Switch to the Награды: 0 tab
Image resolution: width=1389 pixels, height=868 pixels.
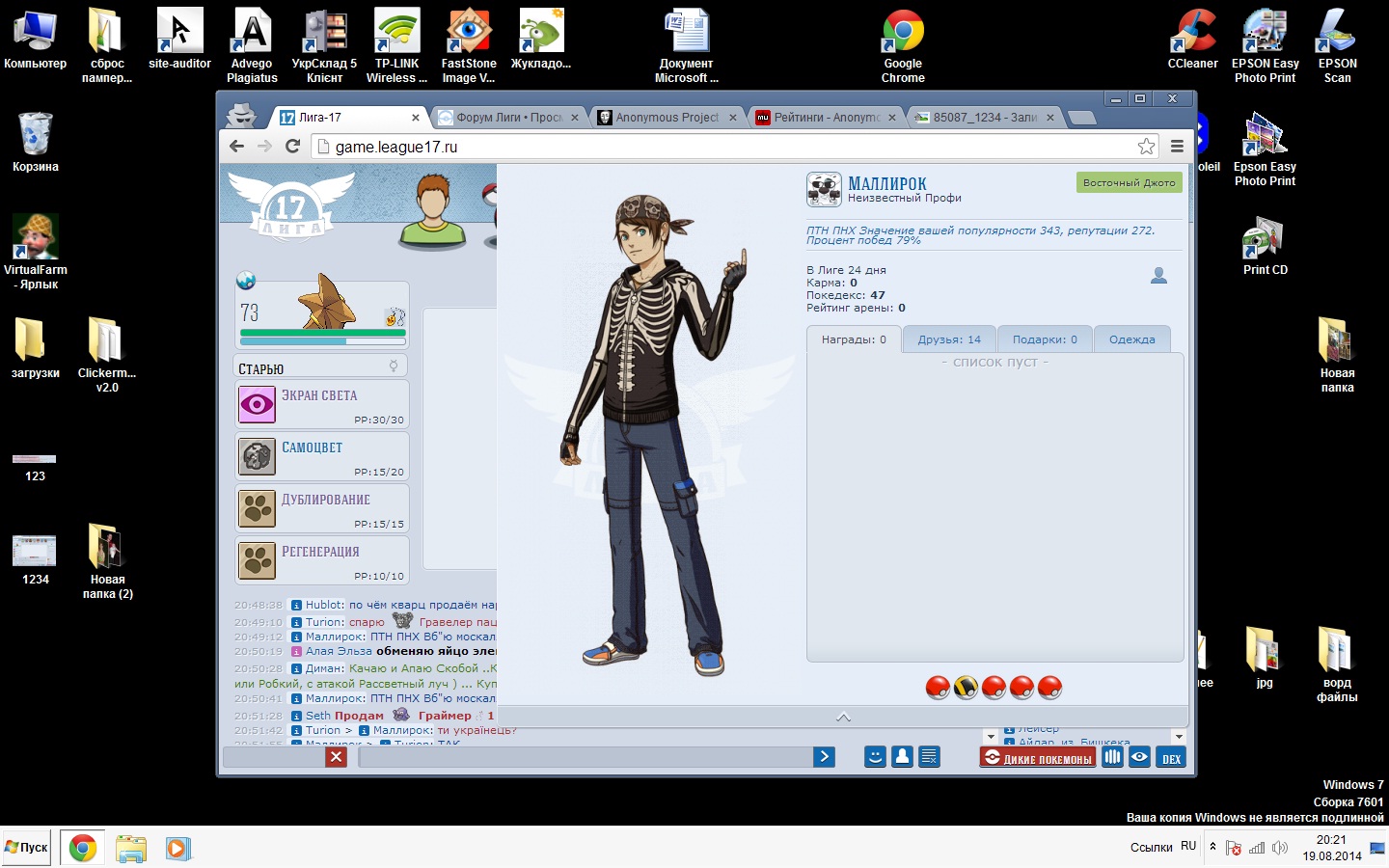click(x=854, y=339)
